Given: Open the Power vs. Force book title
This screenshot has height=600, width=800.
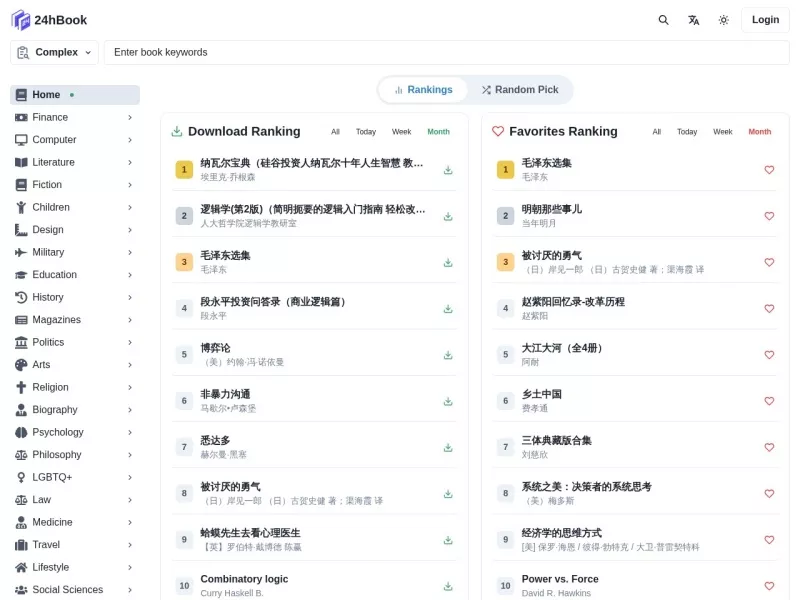Looking at the screenshot, I should [560, 579].
